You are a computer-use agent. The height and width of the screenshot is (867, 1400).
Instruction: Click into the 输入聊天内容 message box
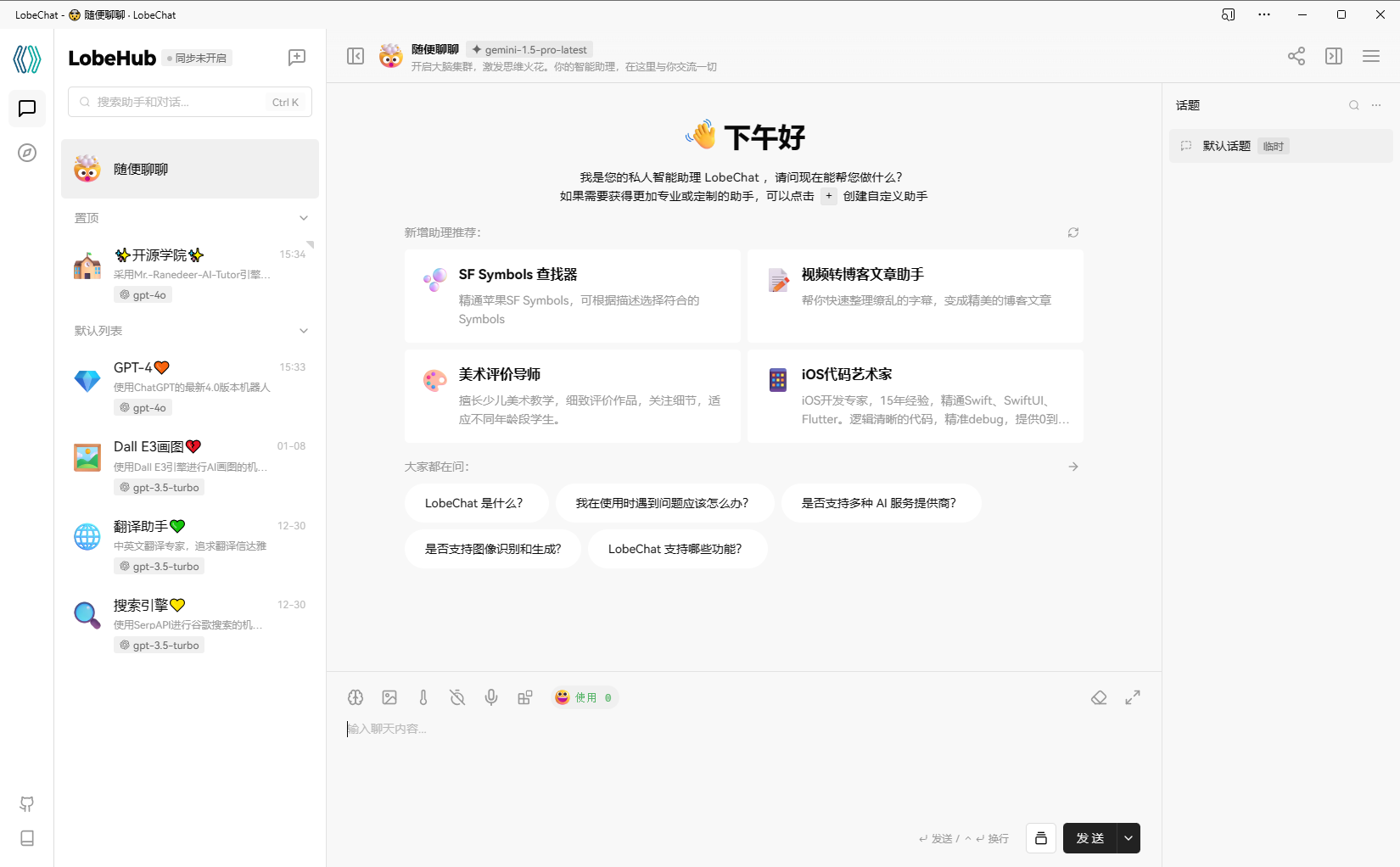click(743, 764)
